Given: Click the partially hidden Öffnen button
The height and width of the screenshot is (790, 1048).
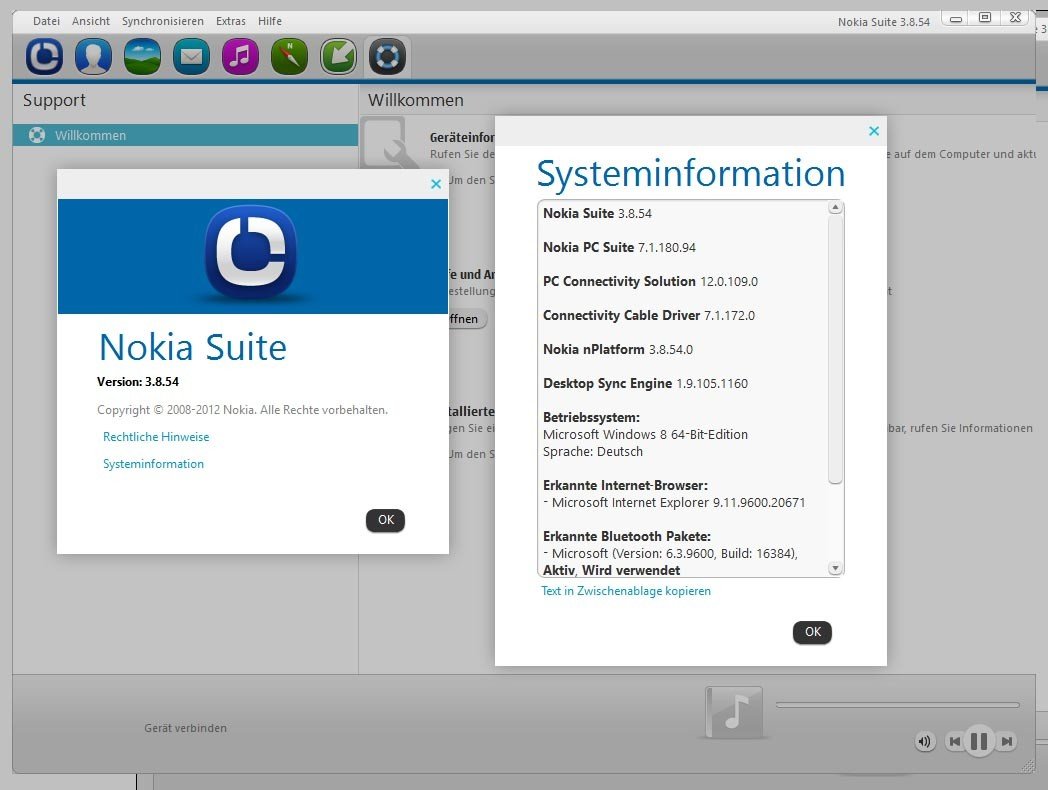Looking at the screenshot, I should pos(467,319).
